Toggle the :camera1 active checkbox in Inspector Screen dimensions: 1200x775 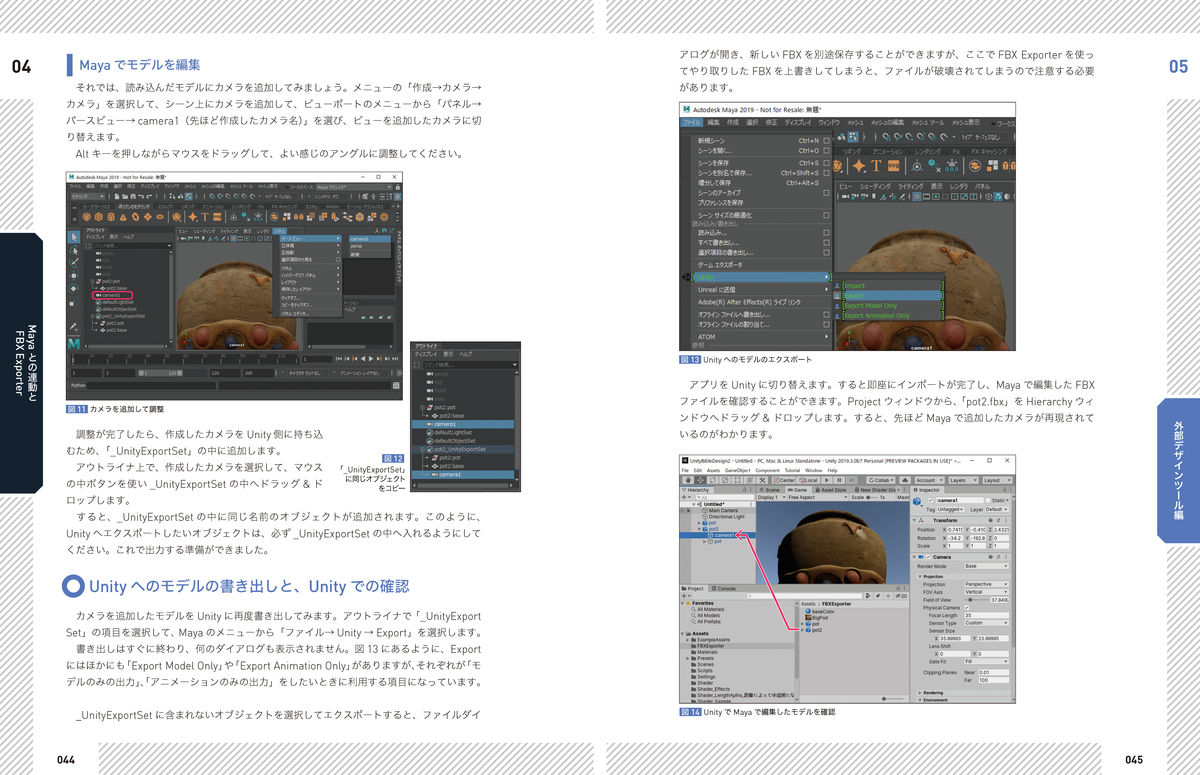click(930, 500)
